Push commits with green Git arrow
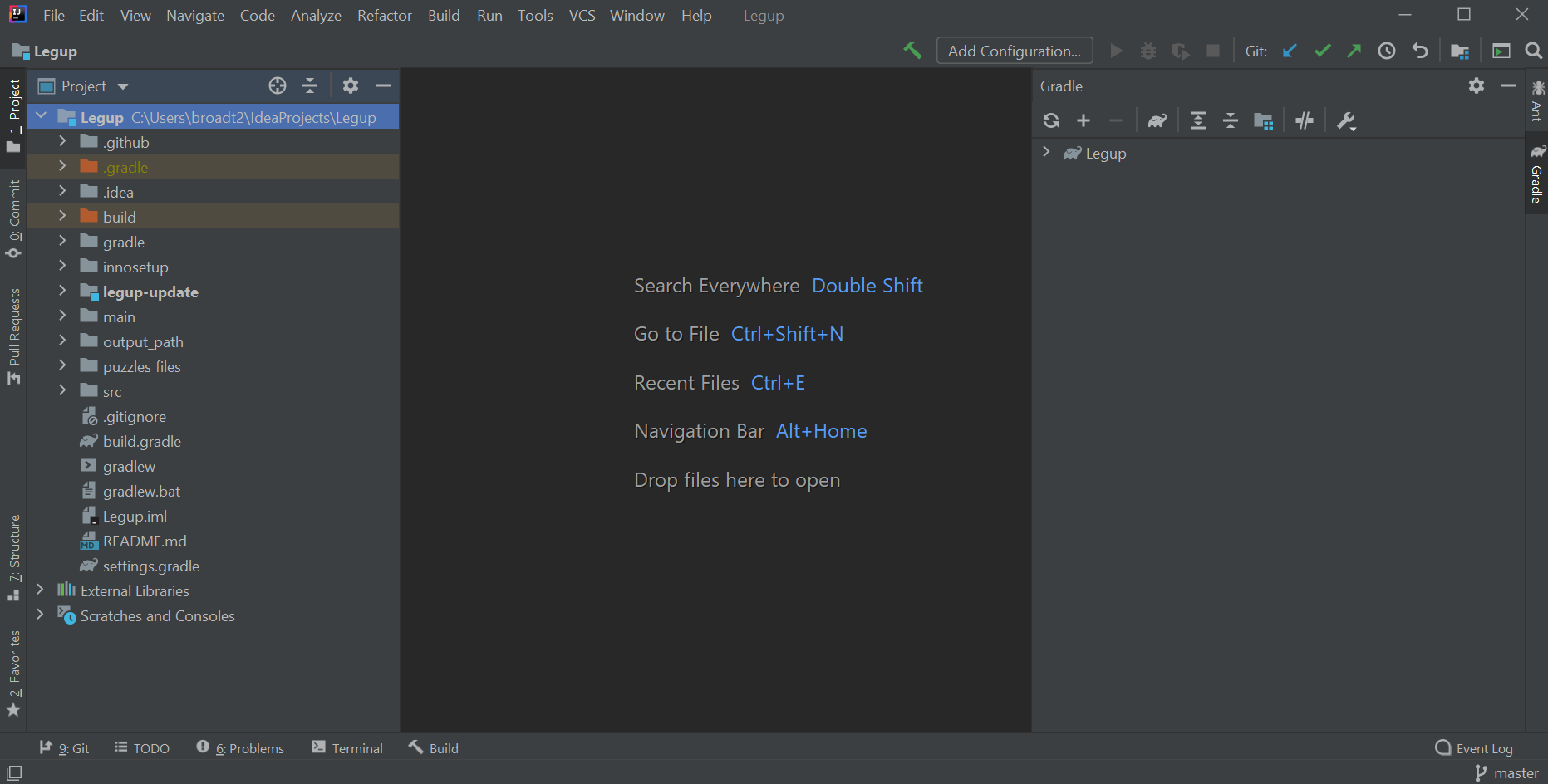Viewport: 1548px width, 784px height. (1354, 51)
